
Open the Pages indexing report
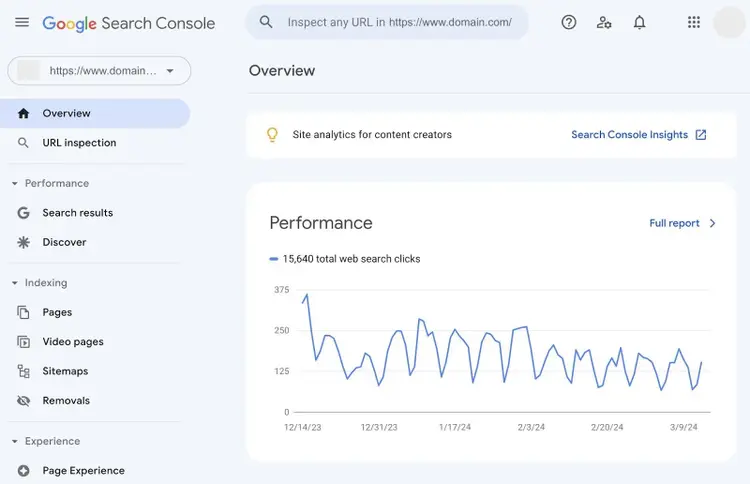pos(95,312)
